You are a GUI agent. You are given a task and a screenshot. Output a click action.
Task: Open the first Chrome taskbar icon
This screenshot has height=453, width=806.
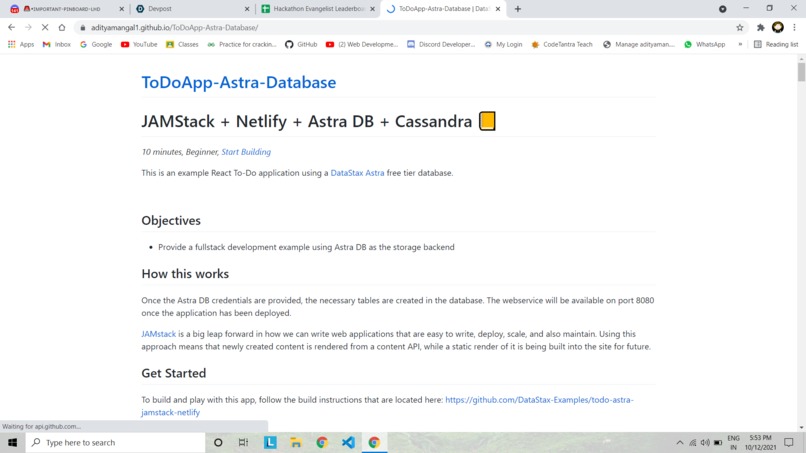322,442
